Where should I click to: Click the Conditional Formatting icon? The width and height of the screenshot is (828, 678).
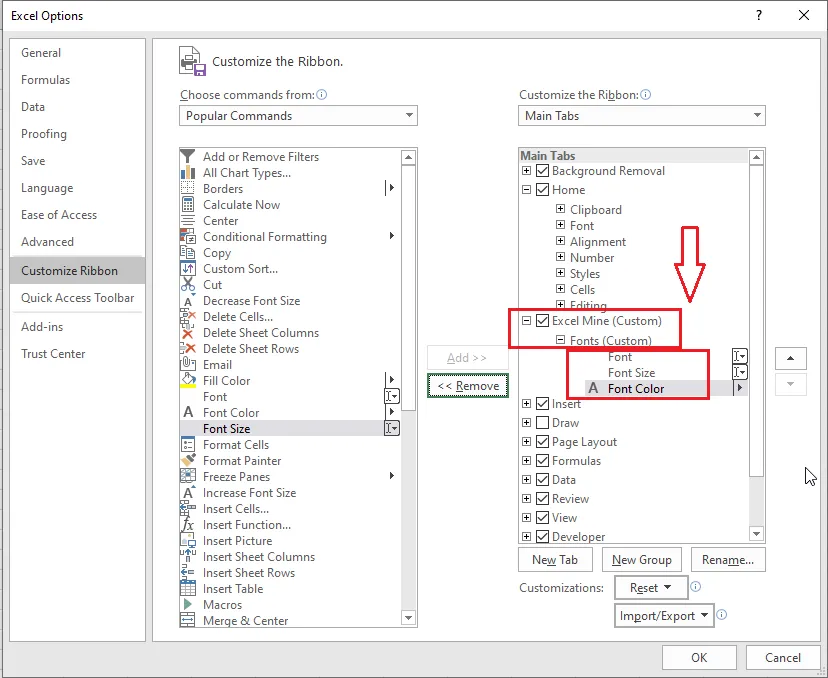[x=187, y=236]
